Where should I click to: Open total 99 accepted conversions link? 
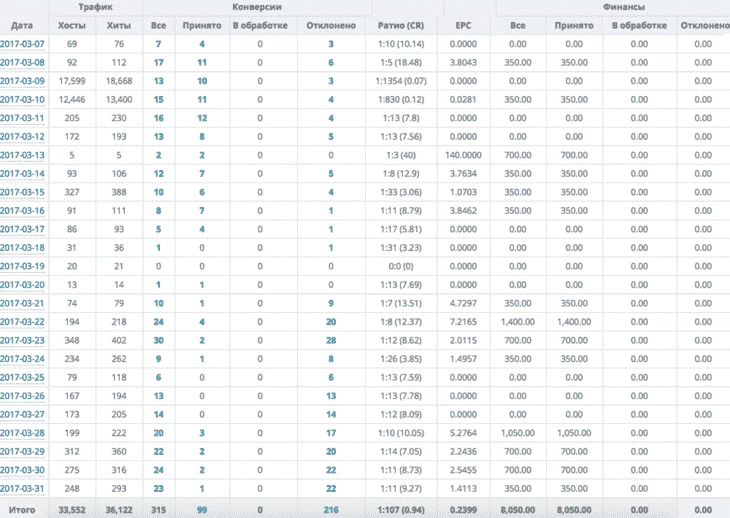[202, 510]
